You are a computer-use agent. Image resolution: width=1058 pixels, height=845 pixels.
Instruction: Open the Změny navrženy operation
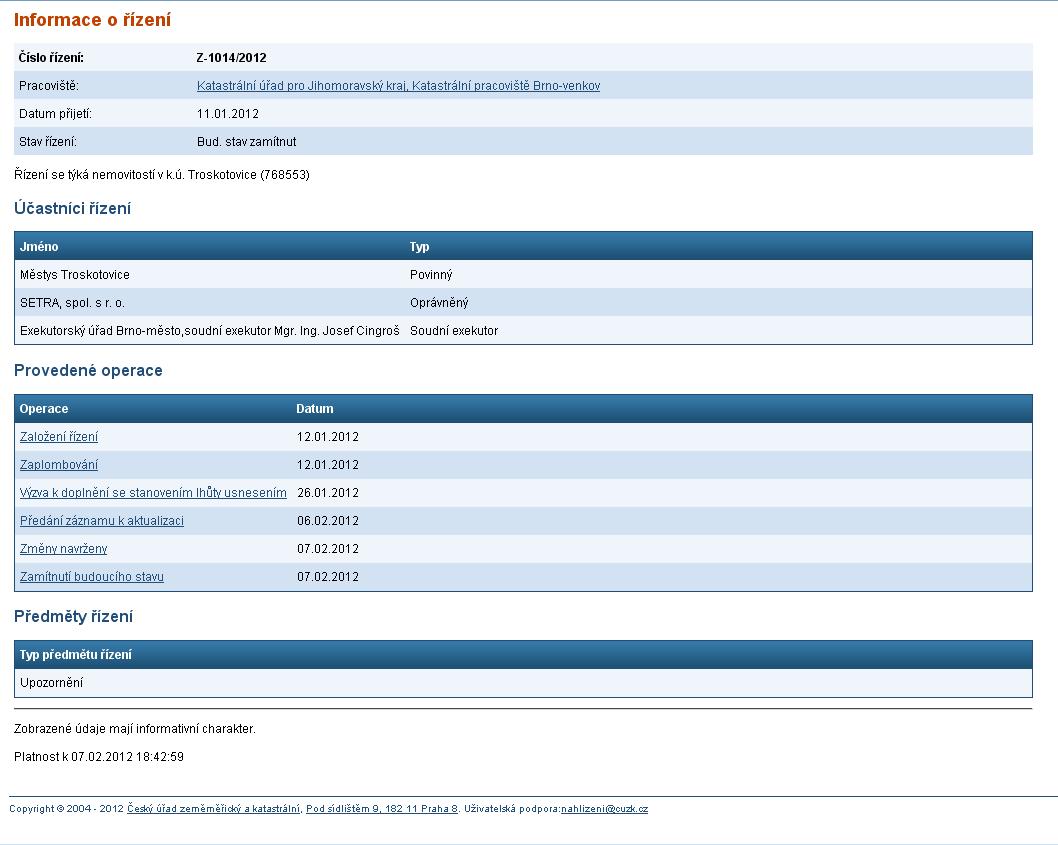[x=63, y=549]
